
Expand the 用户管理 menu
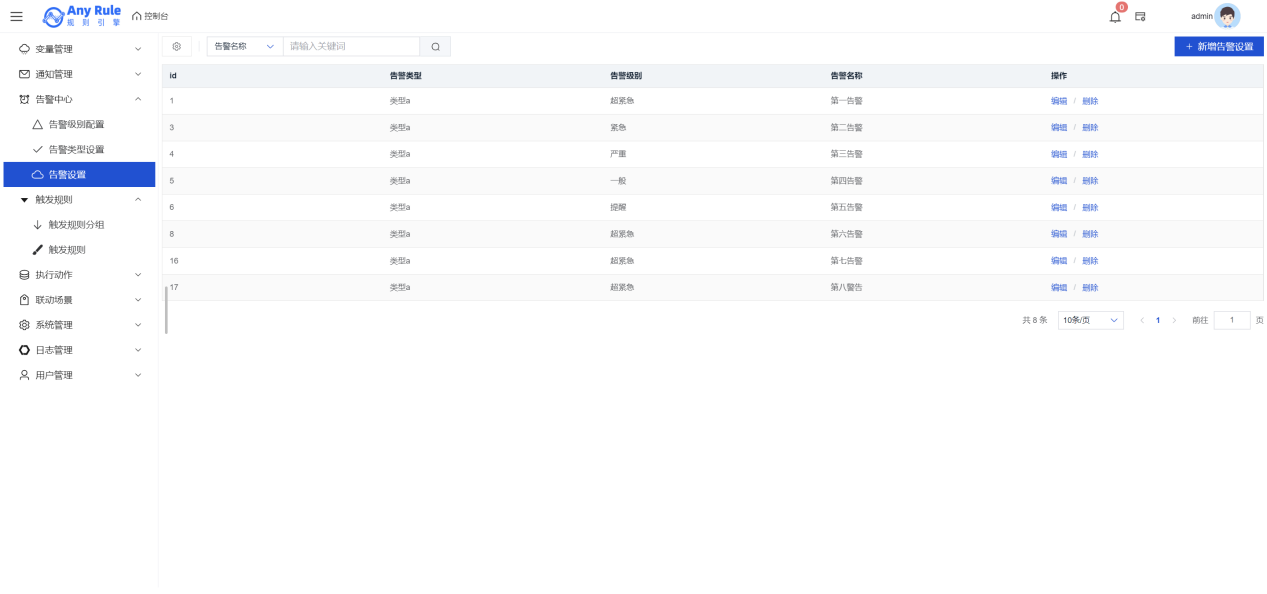click(79, 374)
